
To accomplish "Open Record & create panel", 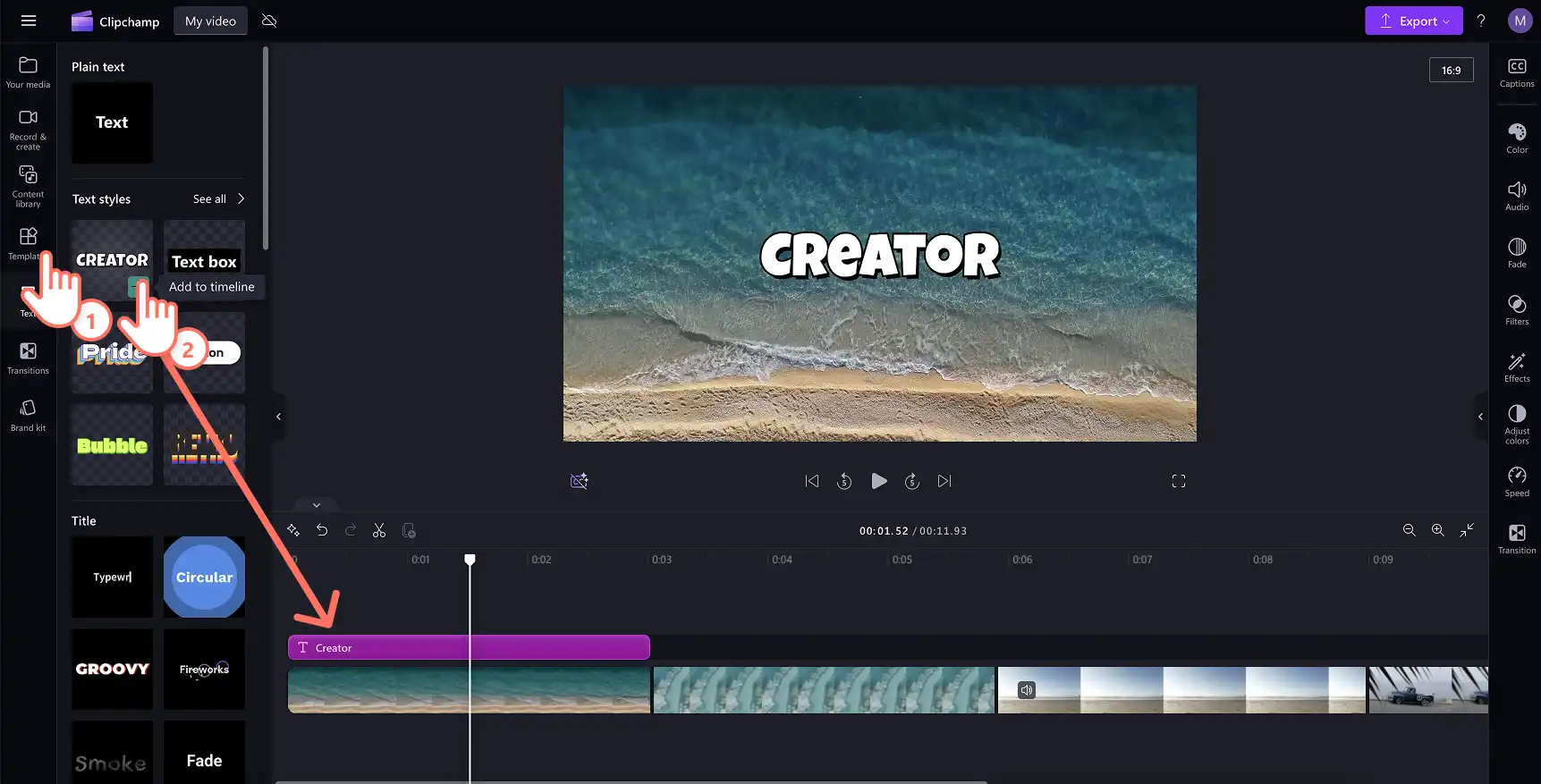I will coord(29,130).
